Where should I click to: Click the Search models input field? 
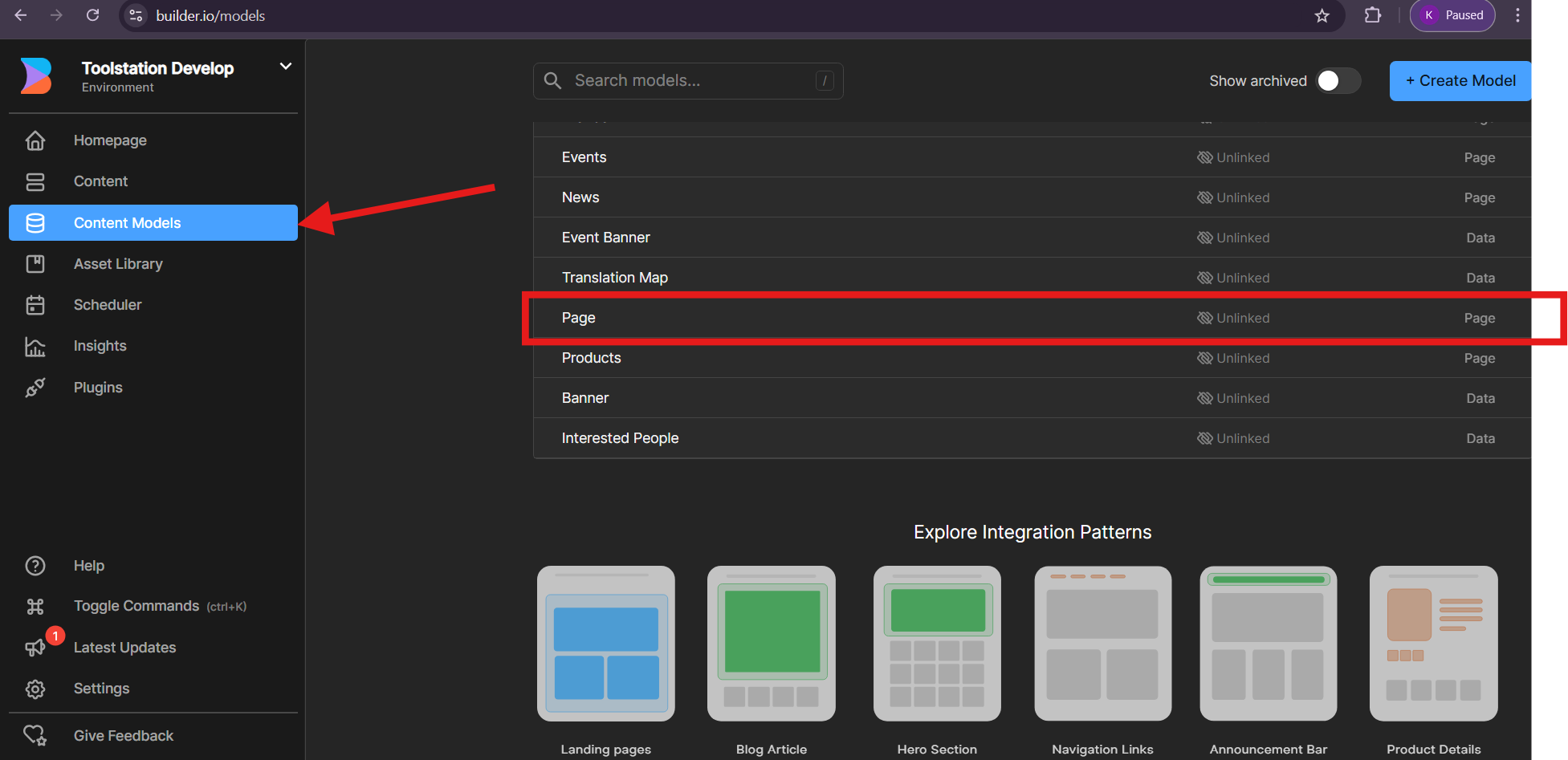[690, 81]
